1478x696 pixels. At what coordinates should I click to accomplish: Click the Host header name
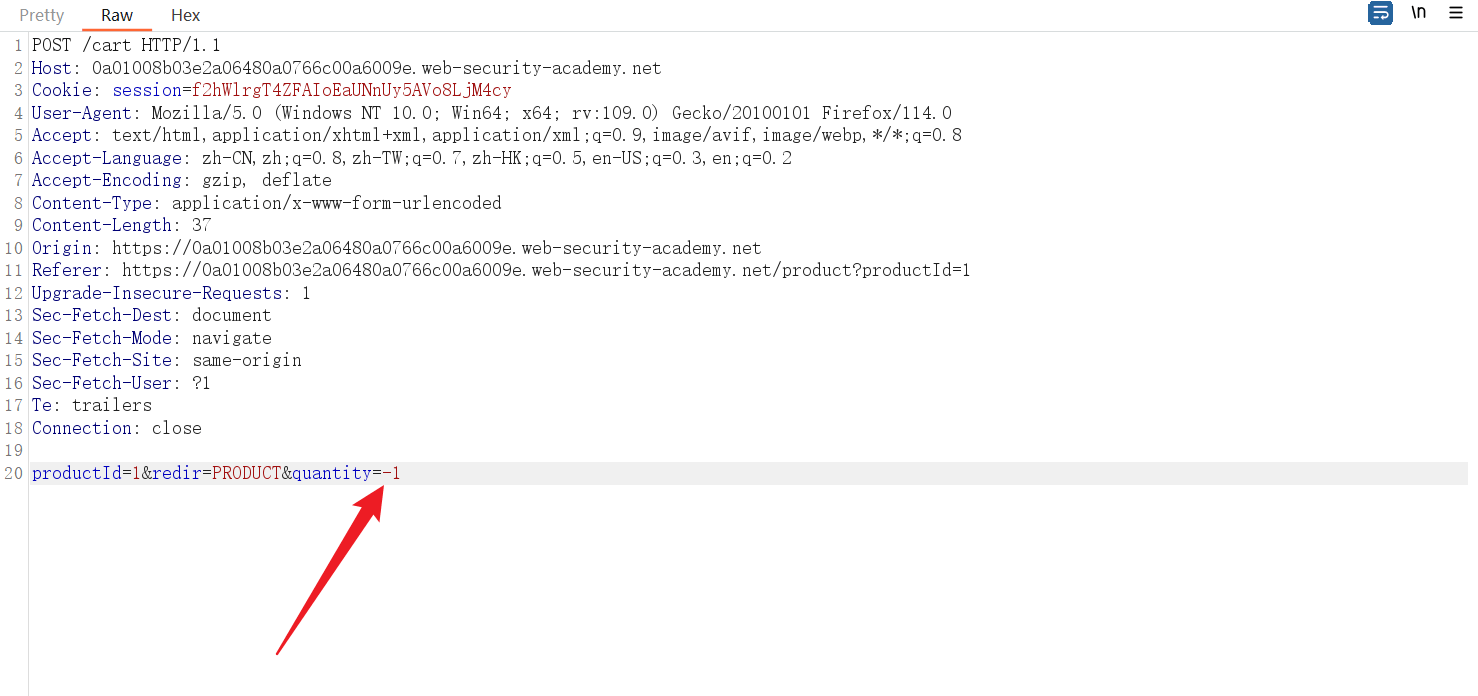pos(51,68)
